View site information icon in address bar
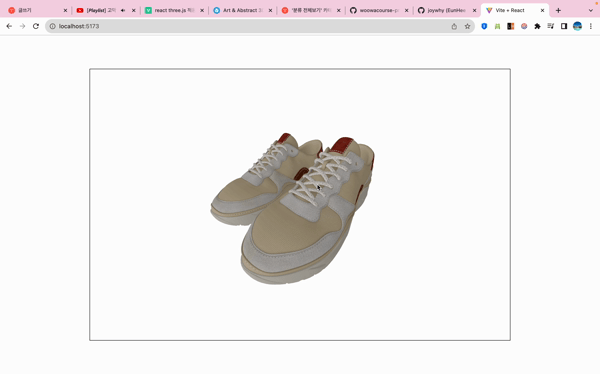Image resolution: width=600 pixels, height=374 pixels. pyautogui.click(x=52, y=26)
